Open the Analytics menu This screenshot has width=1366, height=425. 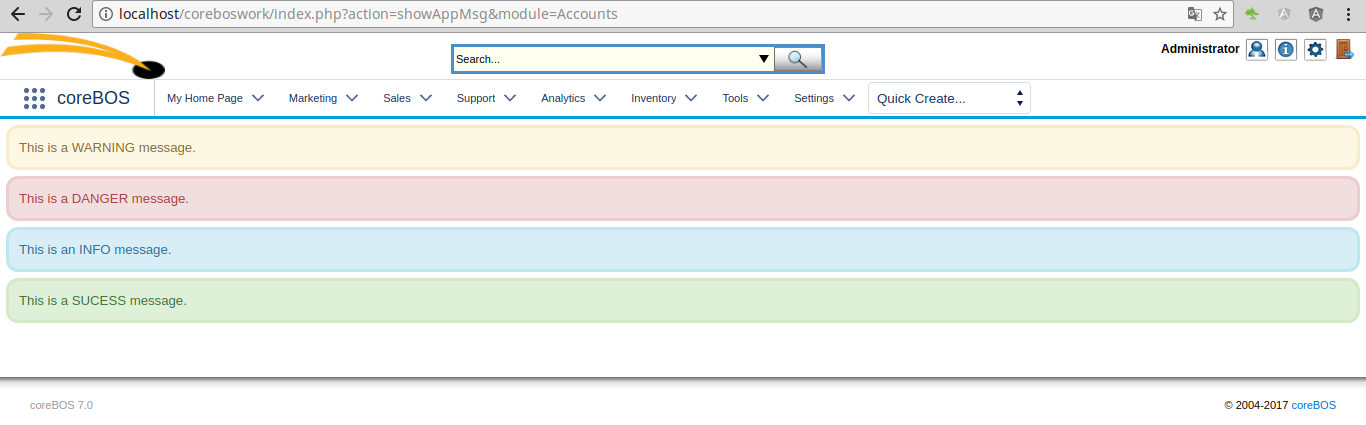(563, 98)
